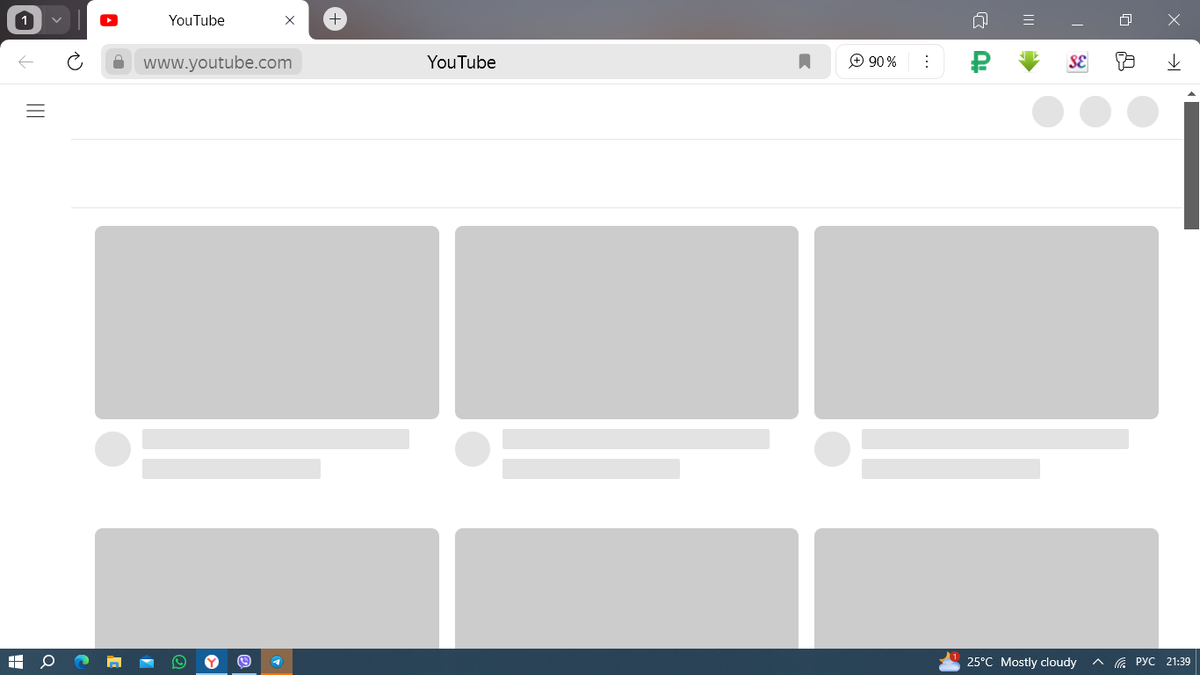Open Telegram from taskbar
This screenshot has width=1200, height=675.
click(x=277, y=662)
